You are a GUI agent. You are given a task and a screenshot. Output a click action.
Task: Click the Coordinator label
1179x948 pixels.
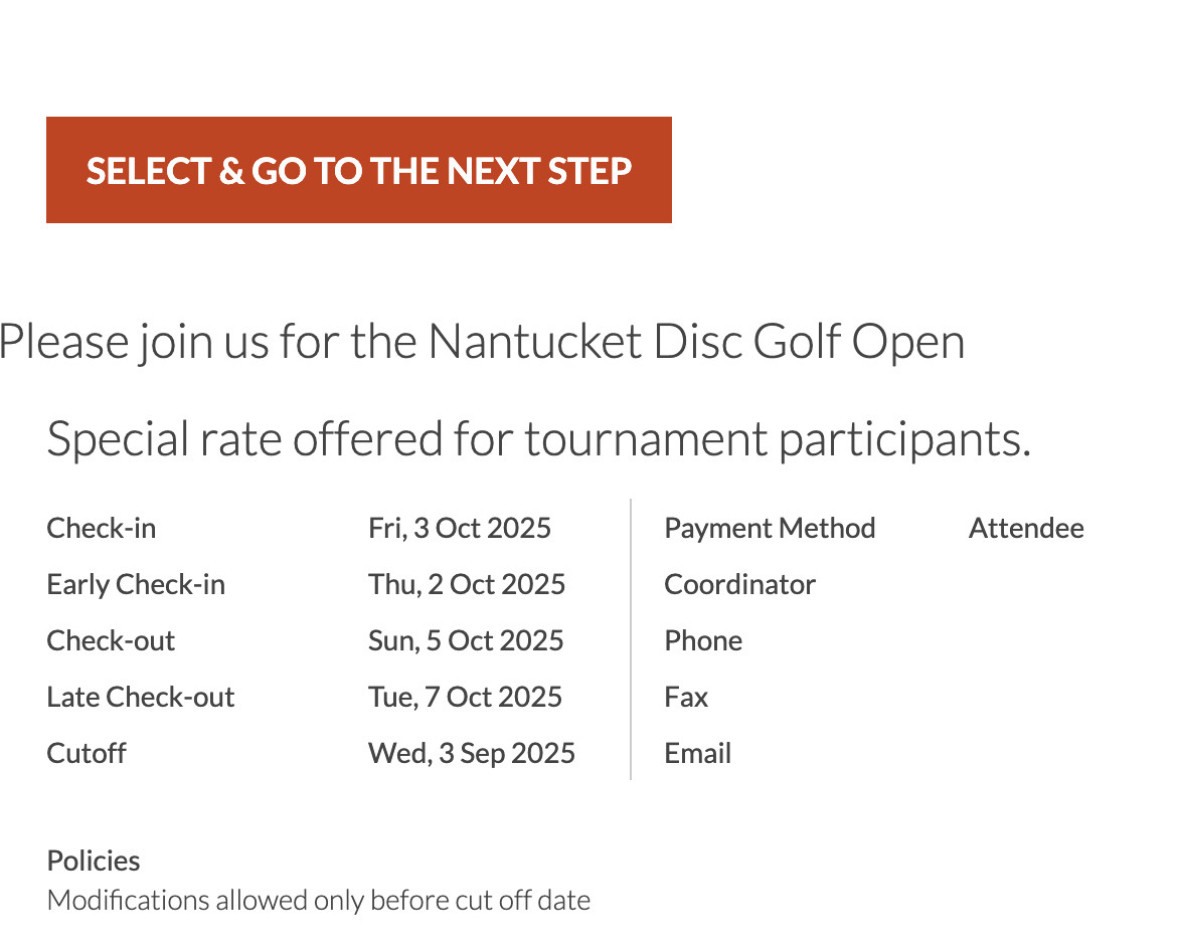tap(739, 584)
